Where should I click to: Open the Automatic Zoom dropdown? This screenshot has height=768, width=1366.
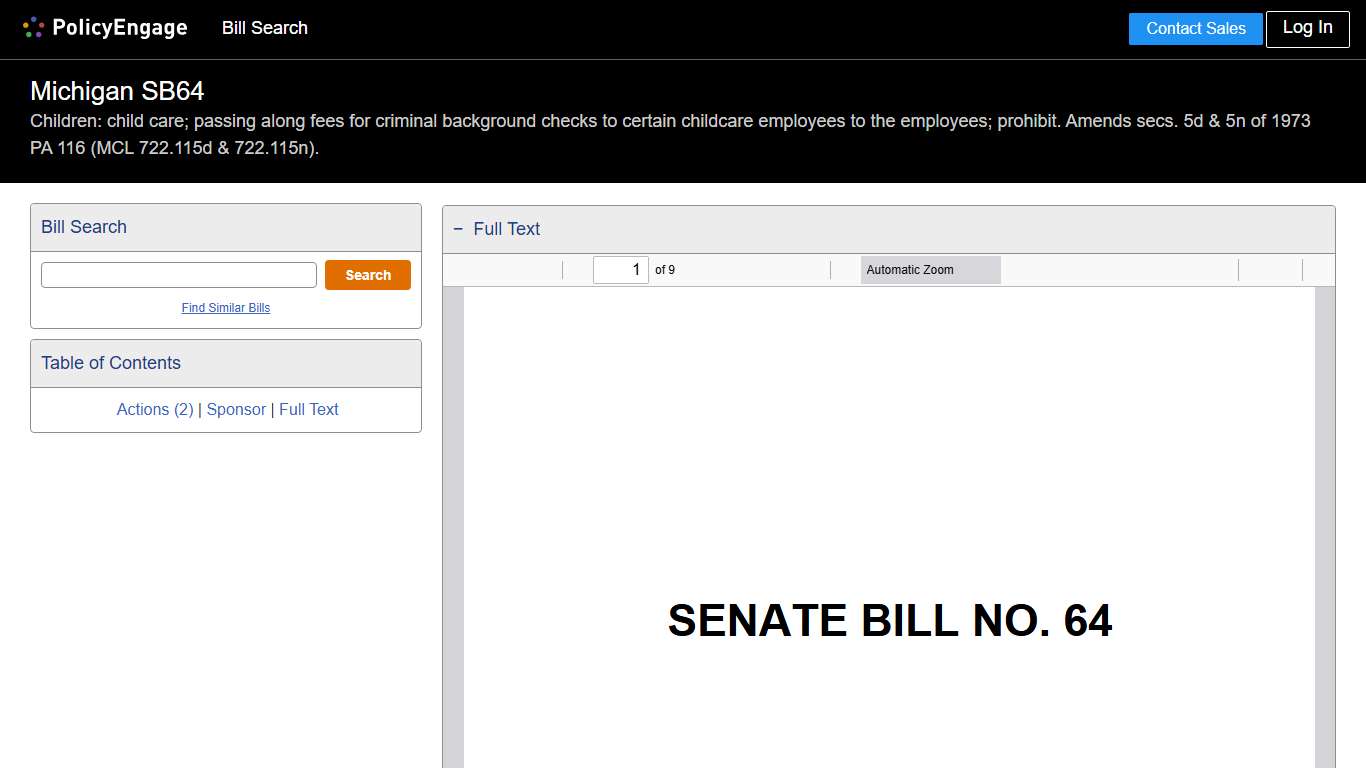(x=930, y=269)
